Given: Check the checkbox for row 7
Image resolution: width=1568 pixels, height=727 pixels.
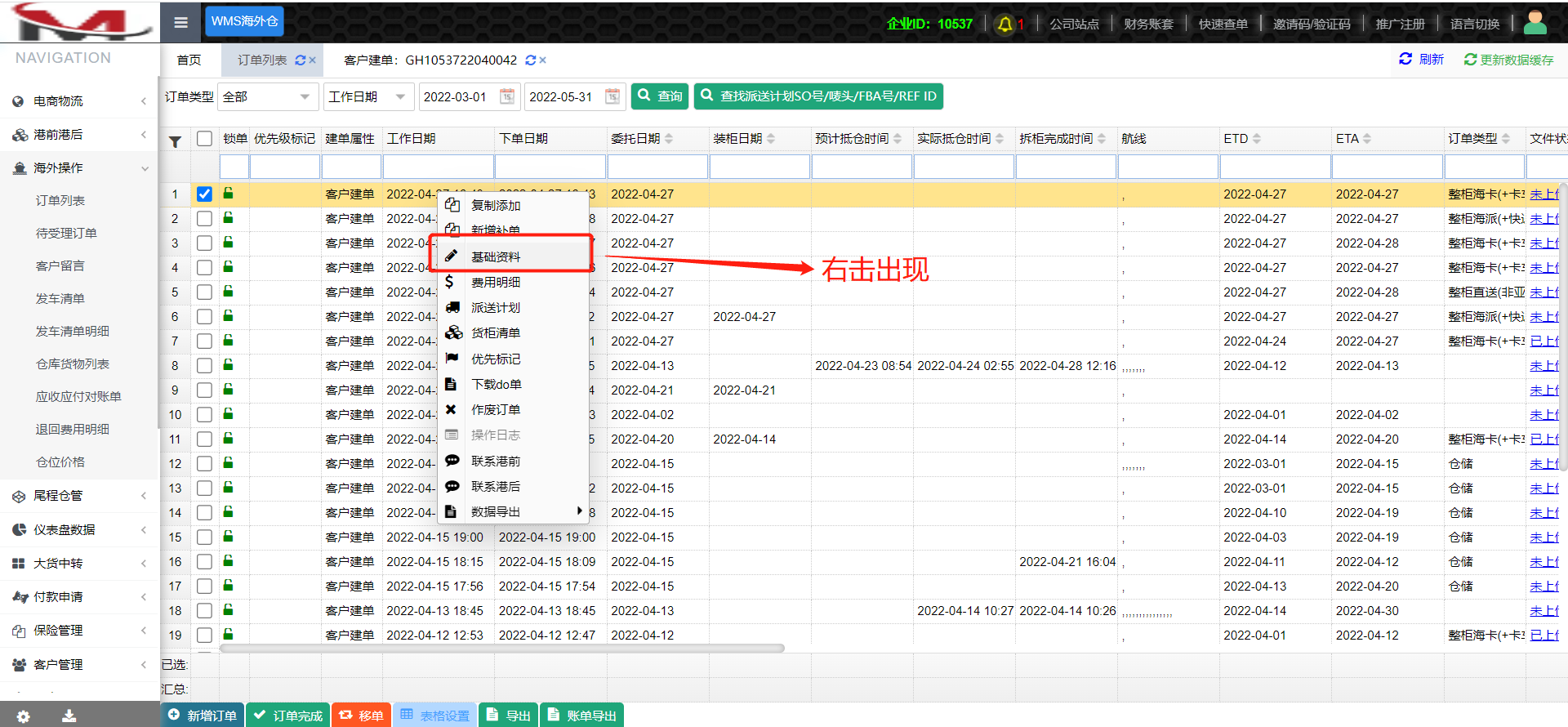Looking at the screenshot, I should [x=204, y=341].
